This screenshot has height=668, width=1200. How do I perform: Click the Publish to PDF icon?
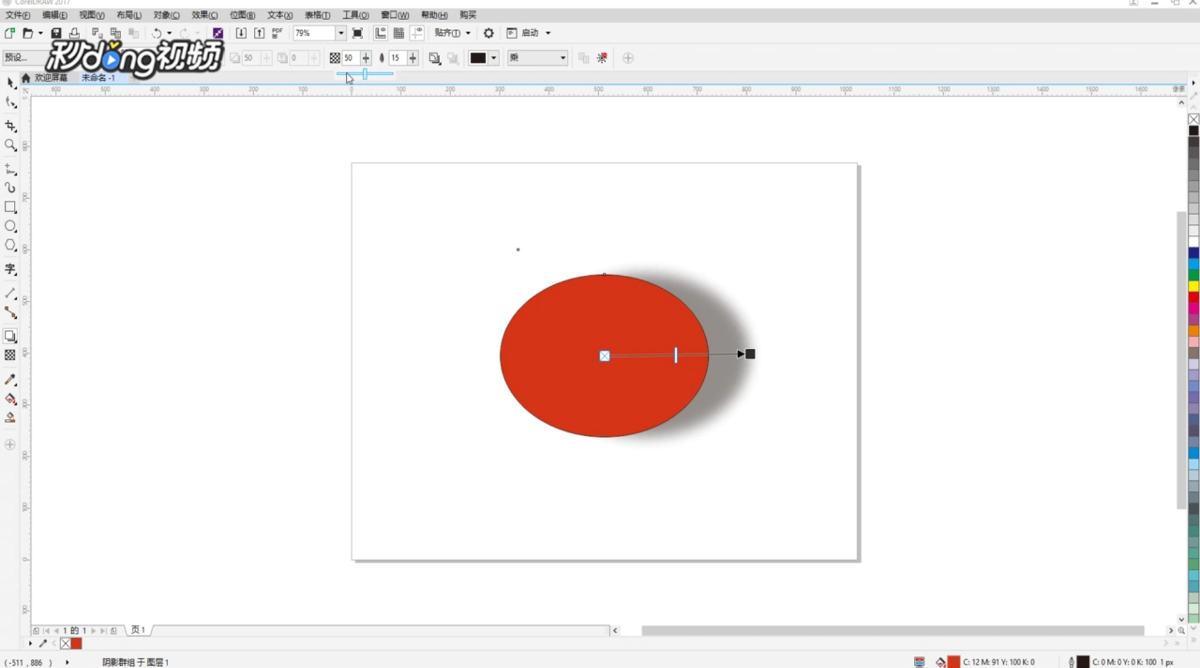[x=277, y=33]
